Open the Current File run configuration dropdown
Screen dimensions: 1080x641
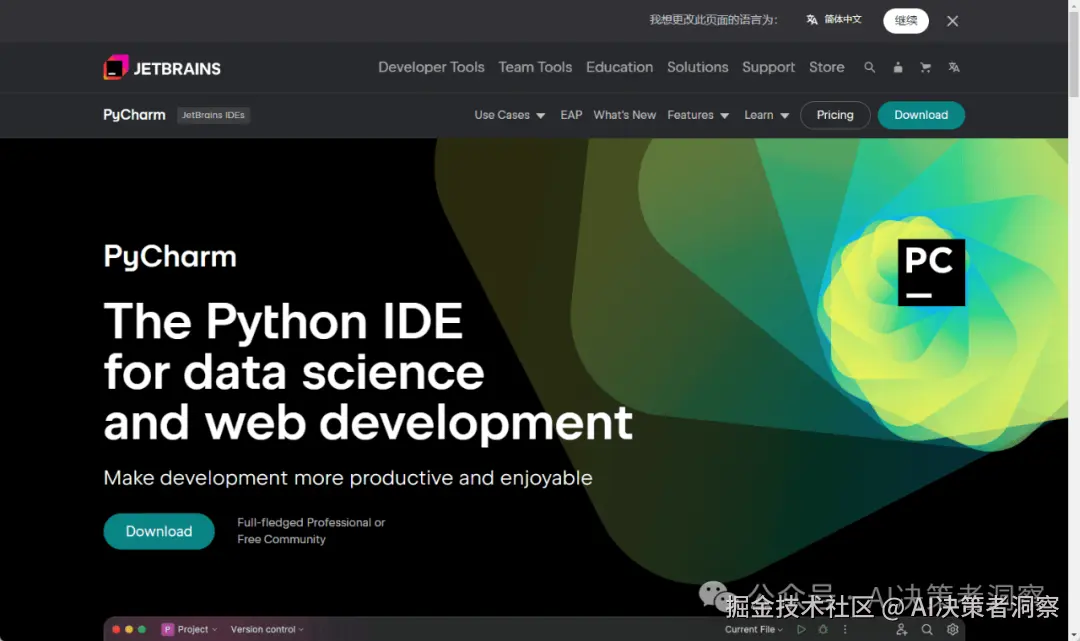tap(754, 629)
